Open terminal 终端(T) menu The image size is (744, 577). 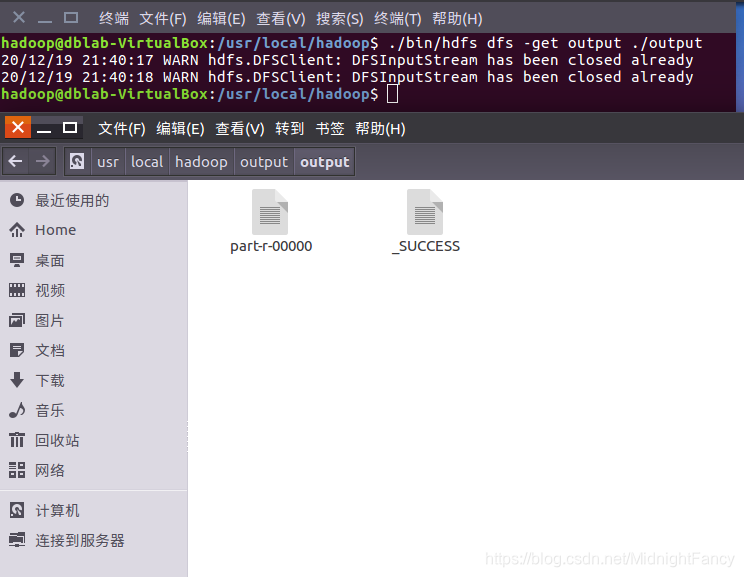(x=398, y=19)
